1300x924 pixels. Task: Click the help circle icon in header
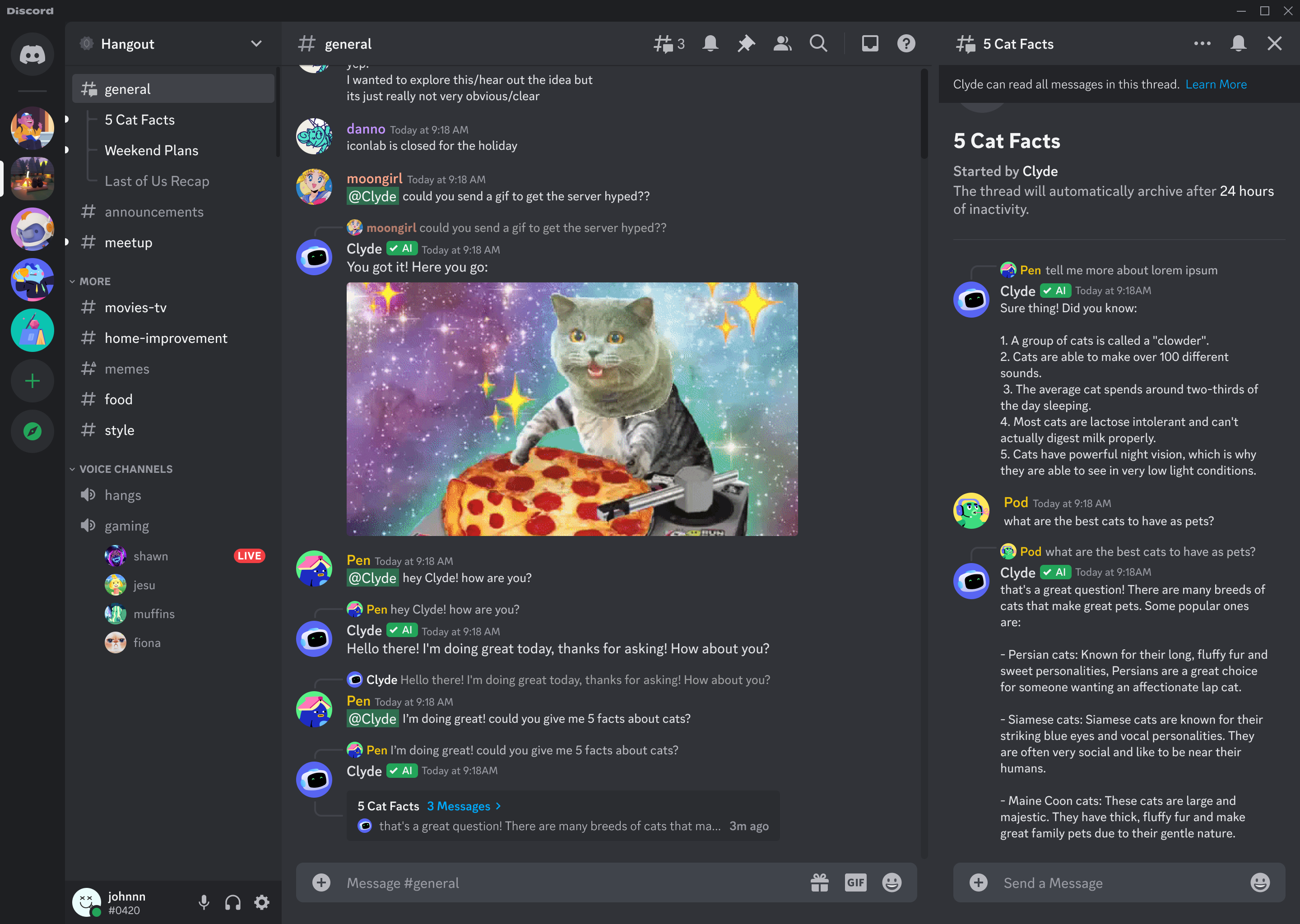906,43
